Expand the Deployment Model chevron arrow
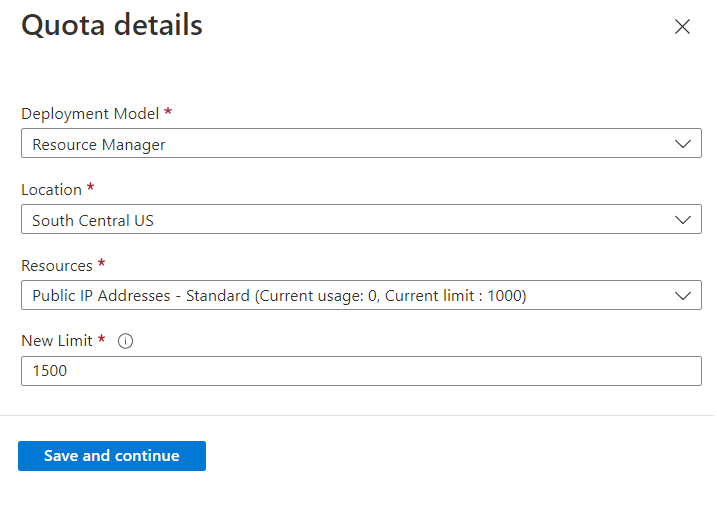 682,144
